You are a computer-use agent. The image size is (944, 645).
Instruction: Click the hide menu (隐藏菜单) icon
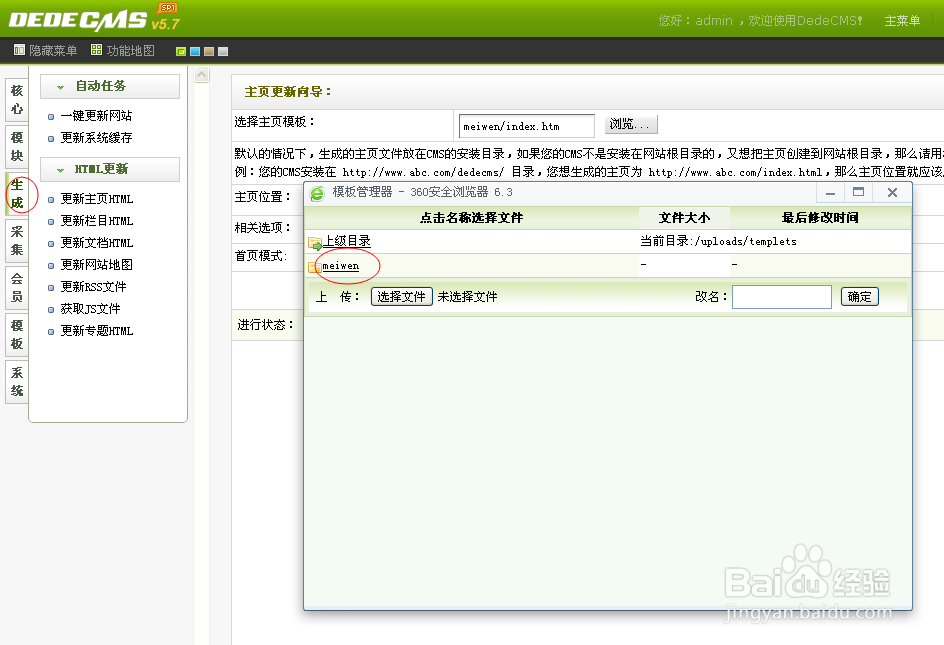click(20, 50)
